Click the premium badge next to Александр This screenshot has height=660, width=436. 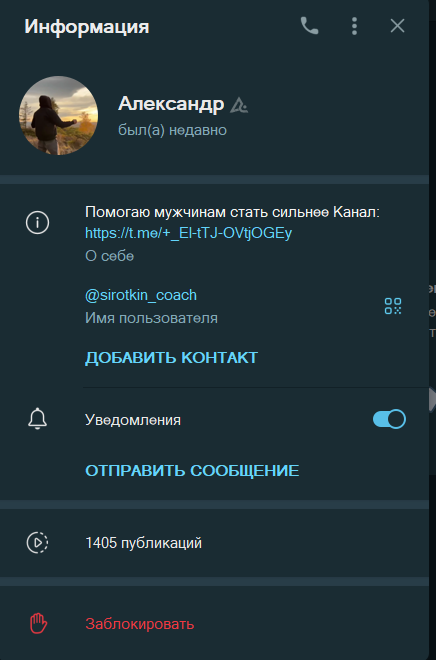(239, 105)
